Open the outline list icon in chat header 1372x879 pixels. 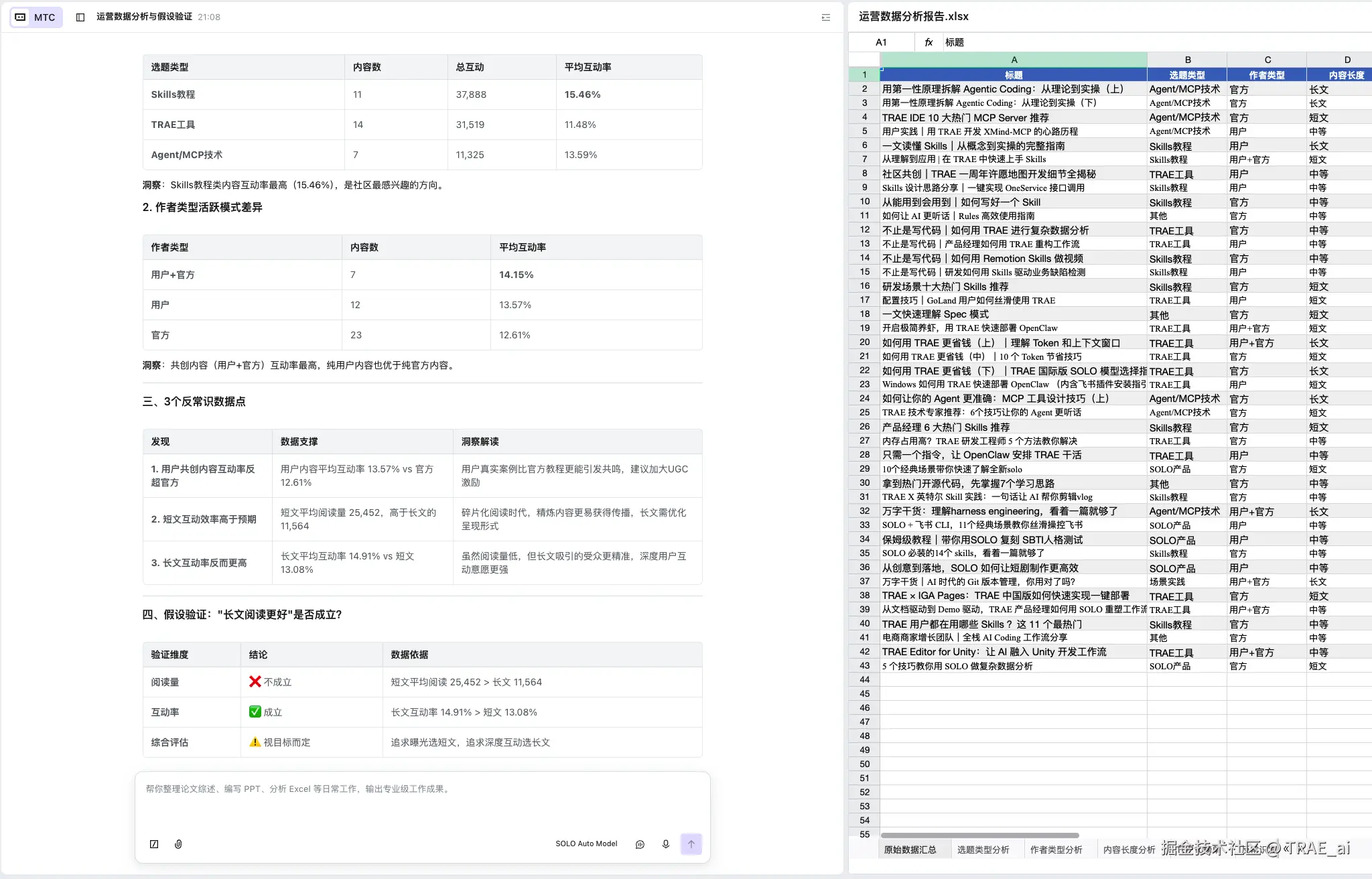click(x=826, y=17)
